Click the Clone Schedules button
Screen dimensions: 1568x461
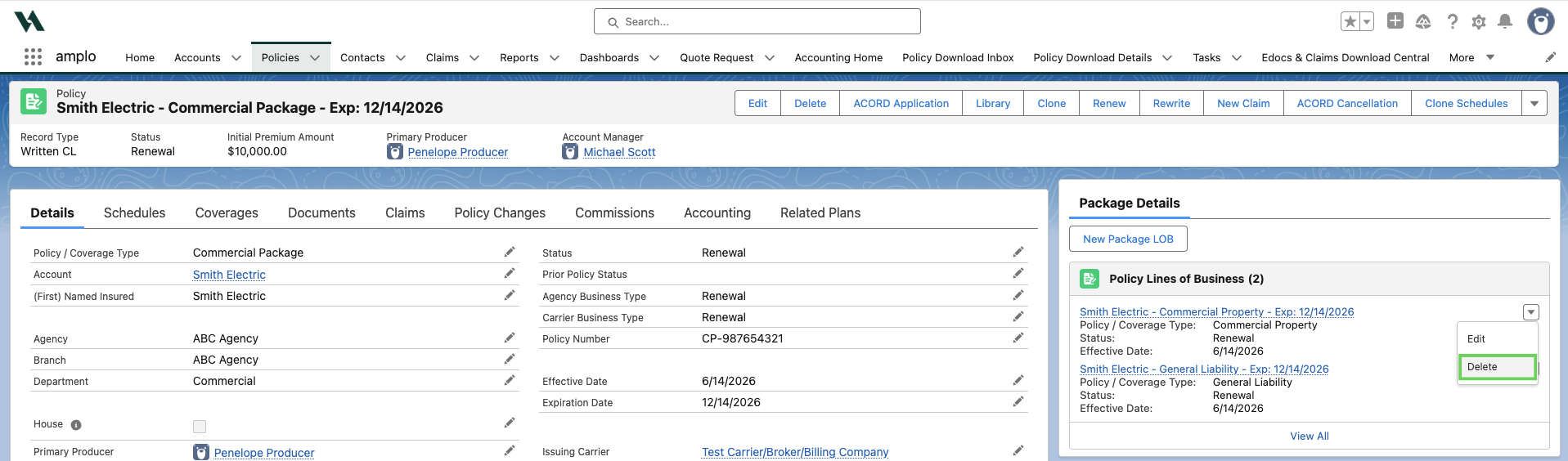click(x=1467, y=103)
